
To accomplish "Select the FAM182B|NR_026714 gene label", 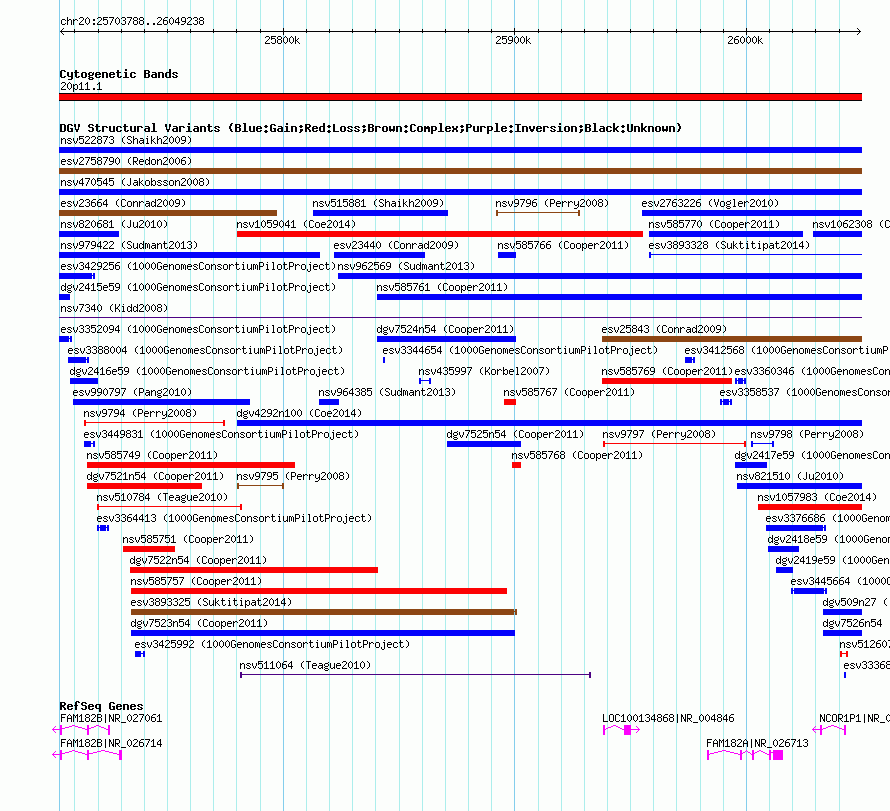I will [111, 743].
